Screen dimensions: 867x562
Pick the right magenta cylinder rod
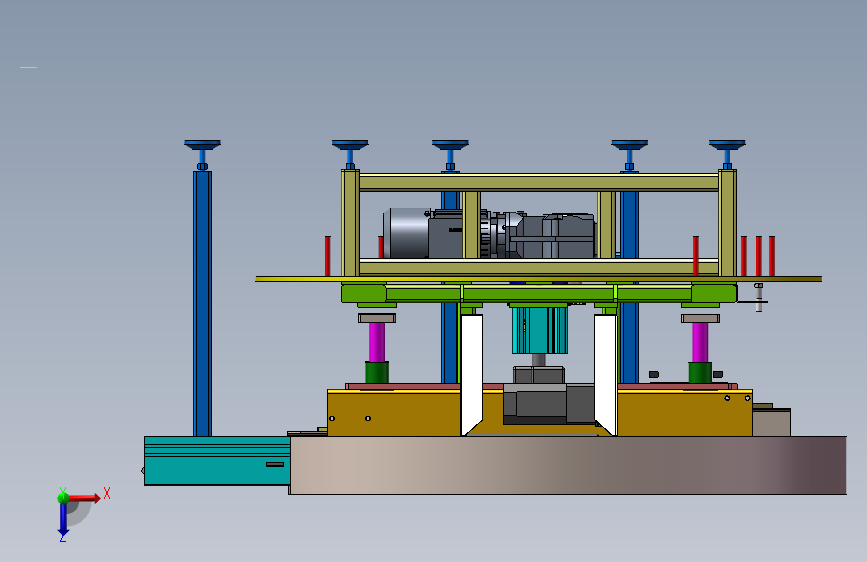(x=700, y=342)
